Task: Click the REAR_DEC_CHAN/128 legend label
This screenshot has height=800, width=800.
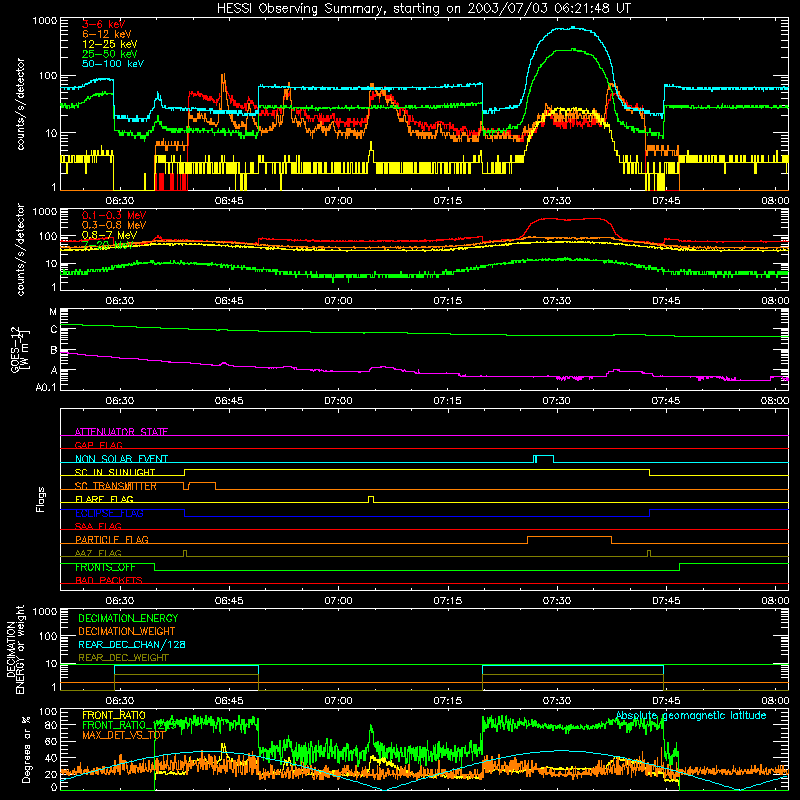Action: tap(132, 644)
